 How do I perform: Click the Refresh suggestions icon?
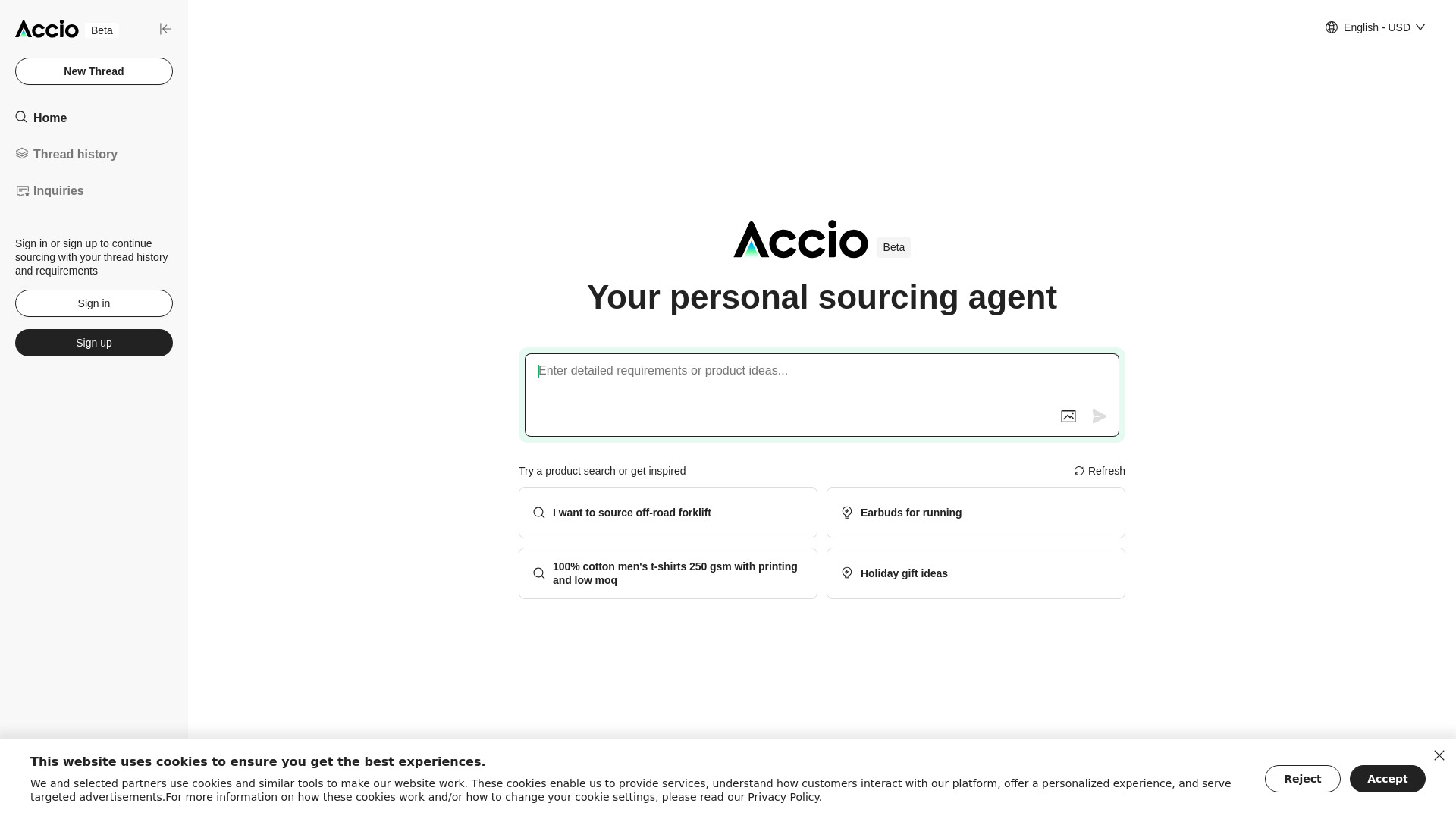1079,470
